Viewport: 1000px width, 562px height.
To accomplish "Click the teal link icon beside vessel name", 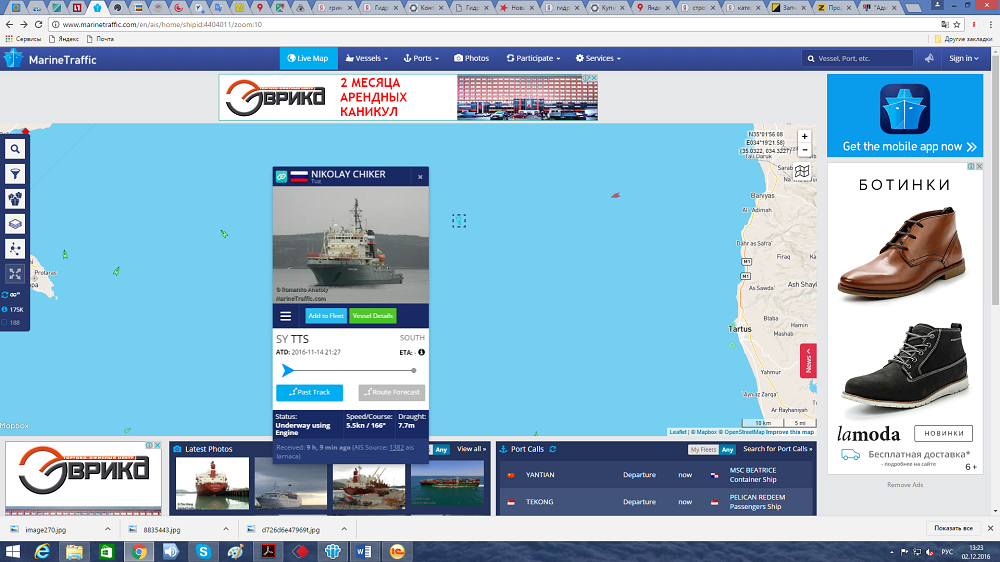I will tap(281, 176).
